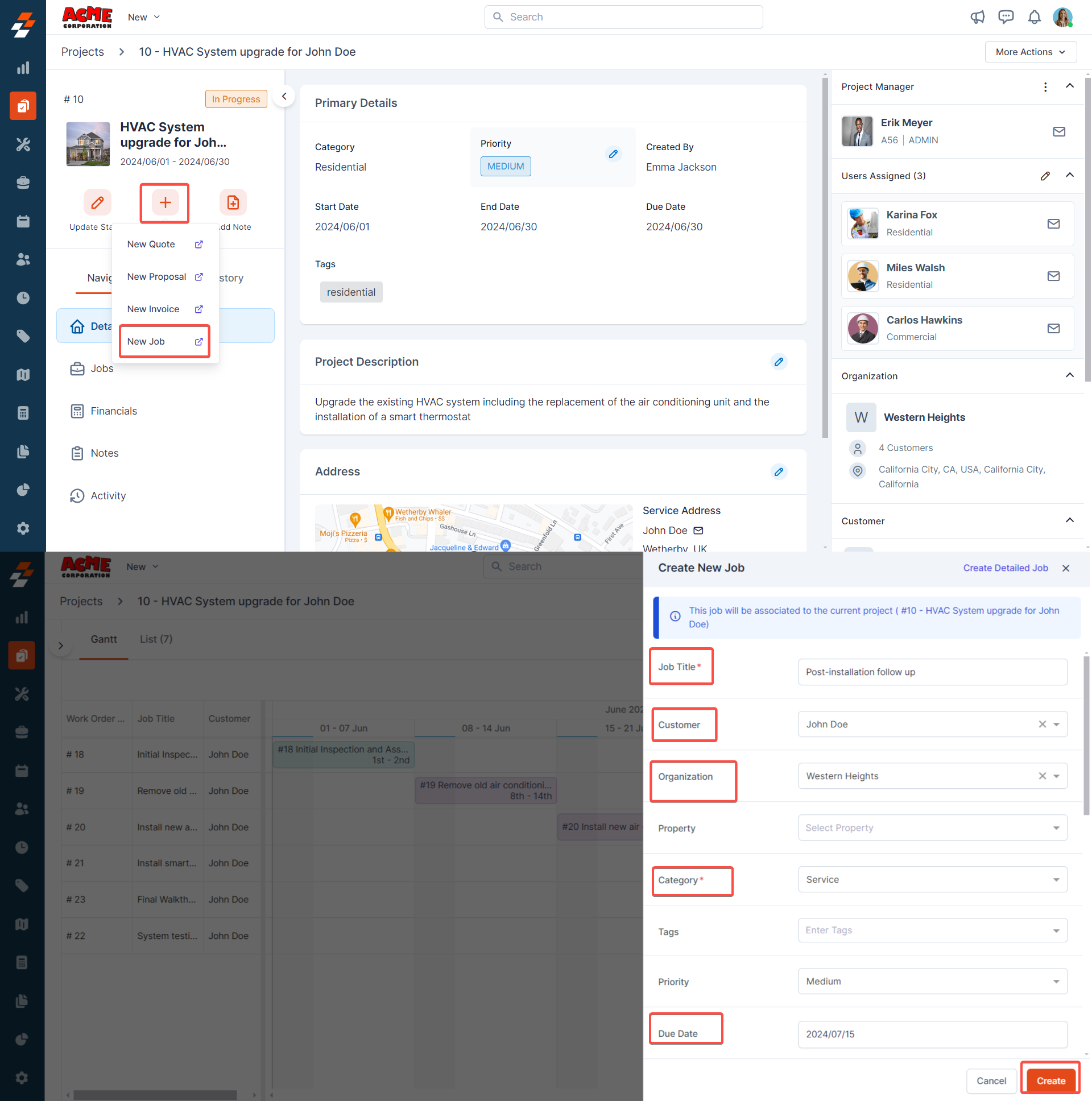Open Project Manager three-dot options menu

(x=1045, y=86)
